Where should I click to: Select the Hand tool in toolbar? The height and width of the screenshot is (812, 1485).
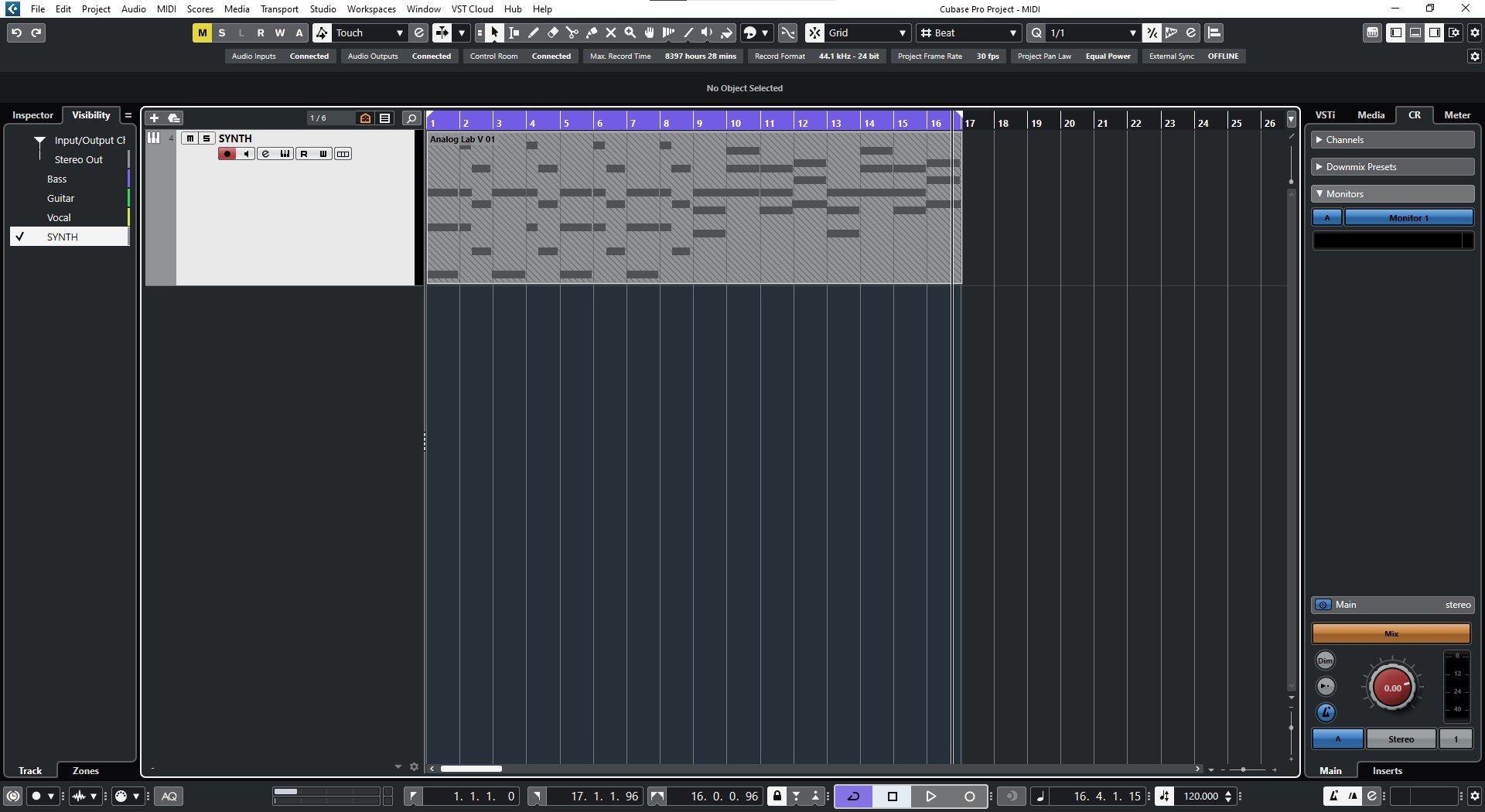650,32
